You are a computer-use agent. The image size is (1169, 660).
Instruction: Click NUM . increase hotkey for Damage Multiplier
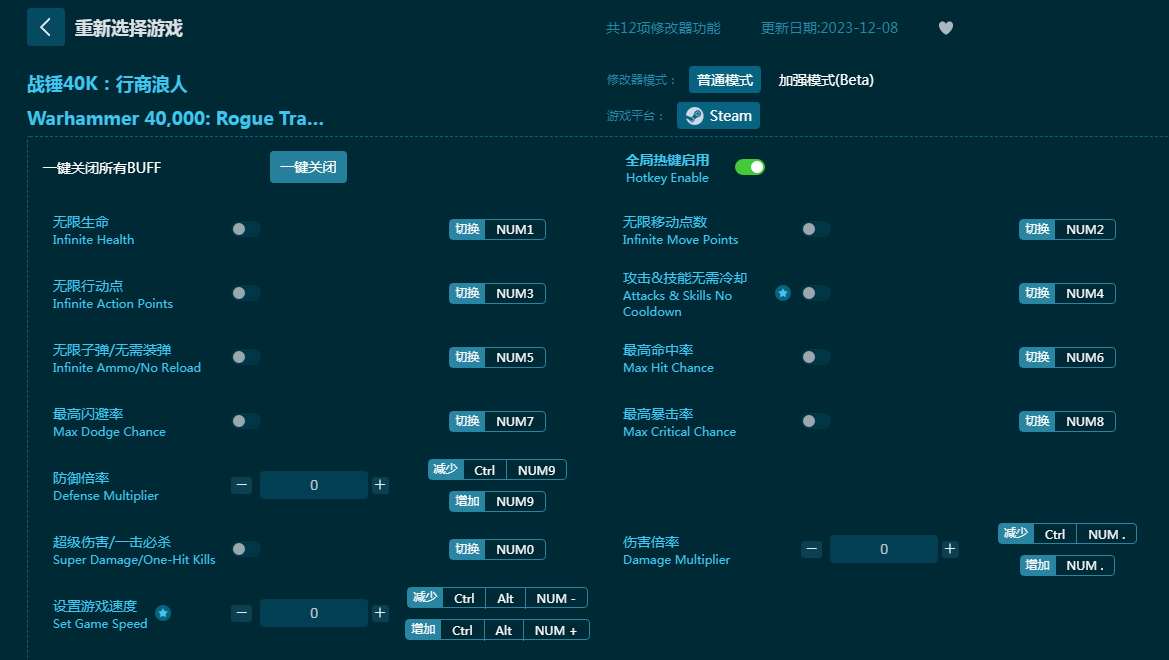pyautogui.click(x=1067, y=566)
